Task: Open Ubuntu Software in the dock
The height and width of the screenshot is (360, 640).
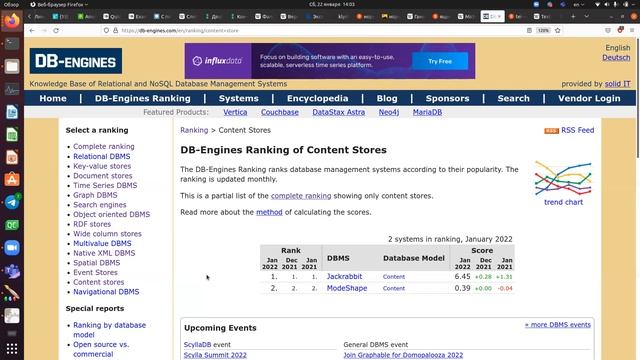Action: coord(12,180)
